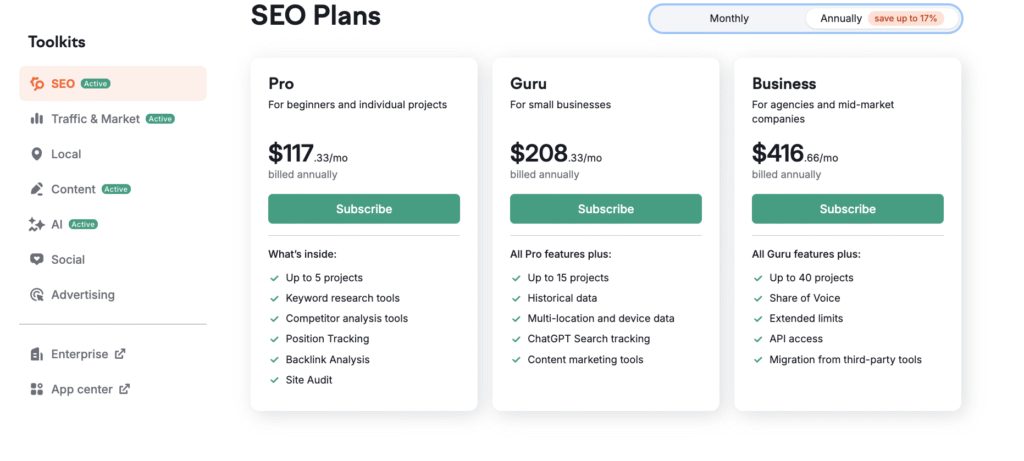This screenshot has height=461, width=1024.
Task: Select the AI sparkle icon
Action: click(37, 225)
